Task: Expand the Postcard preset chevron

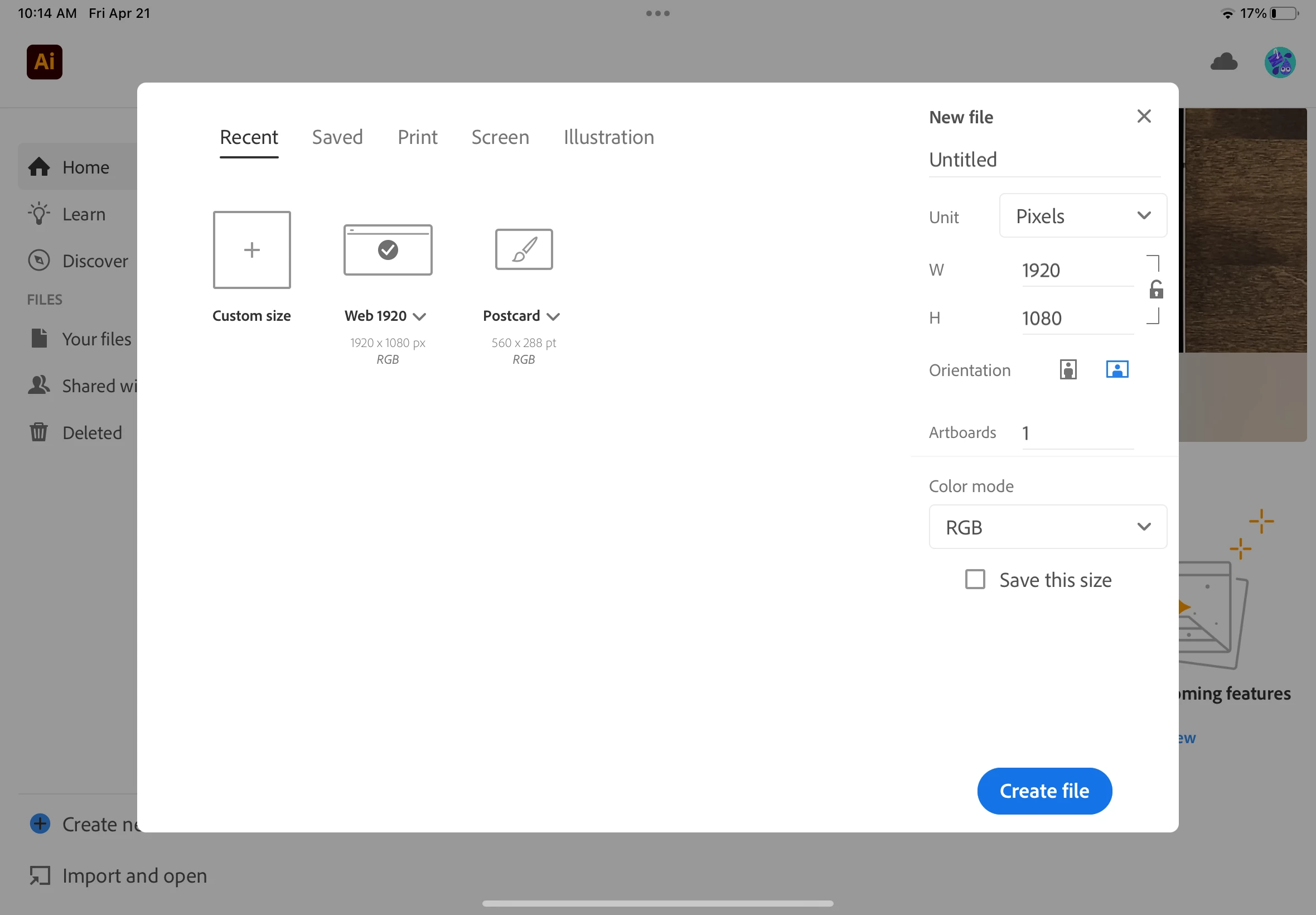Action: (553, 316)
